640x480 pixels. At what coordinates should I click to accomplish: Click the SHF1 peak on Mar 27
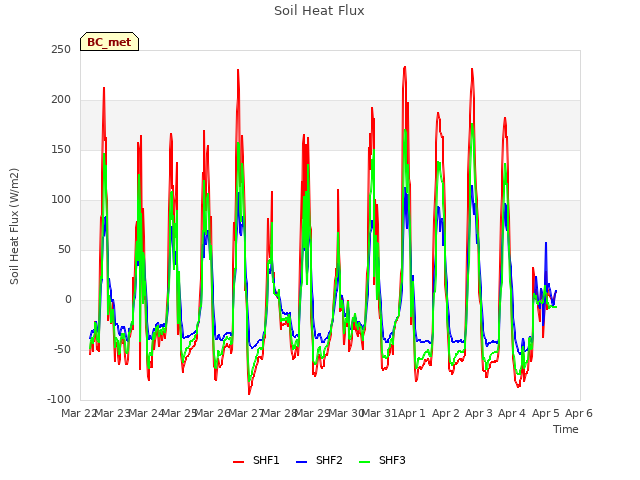click(x=238, y=70)
